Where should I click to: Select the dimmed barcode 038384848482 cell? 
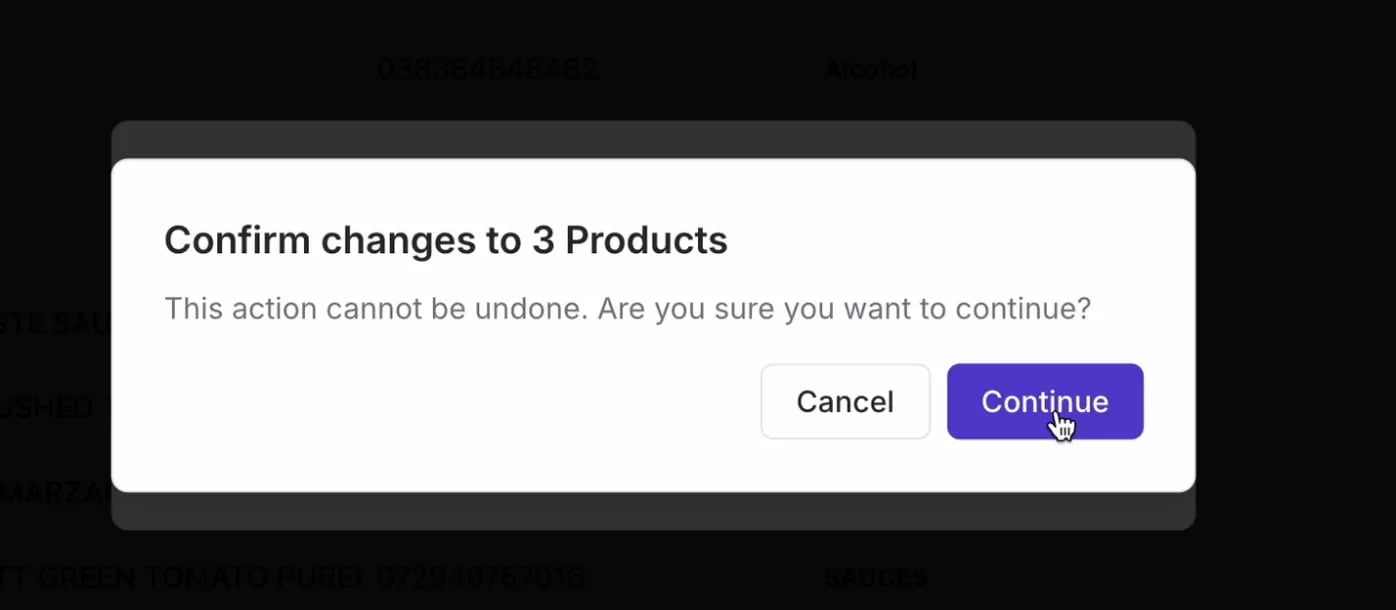(488, 69)
